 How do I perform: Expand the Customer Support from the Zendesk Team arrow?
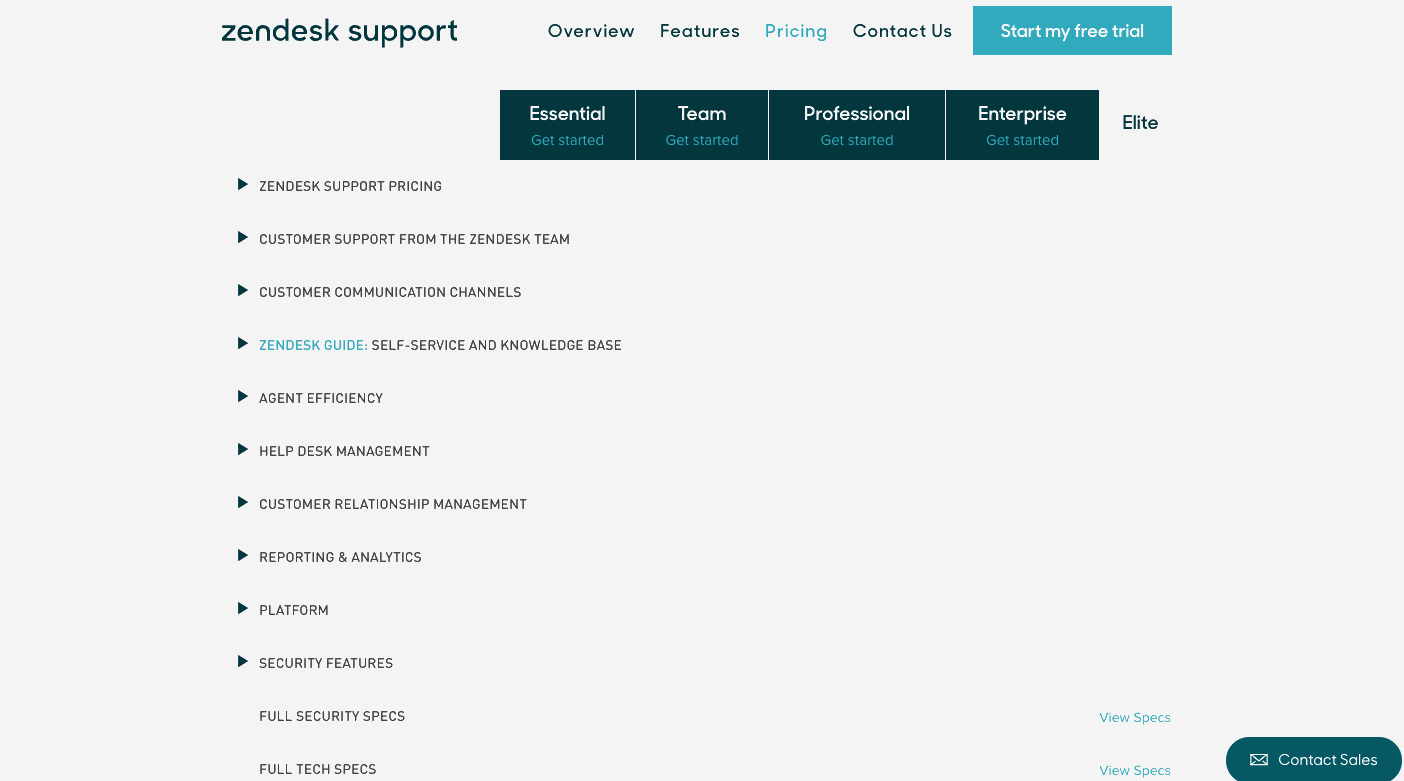coord(242,238)
